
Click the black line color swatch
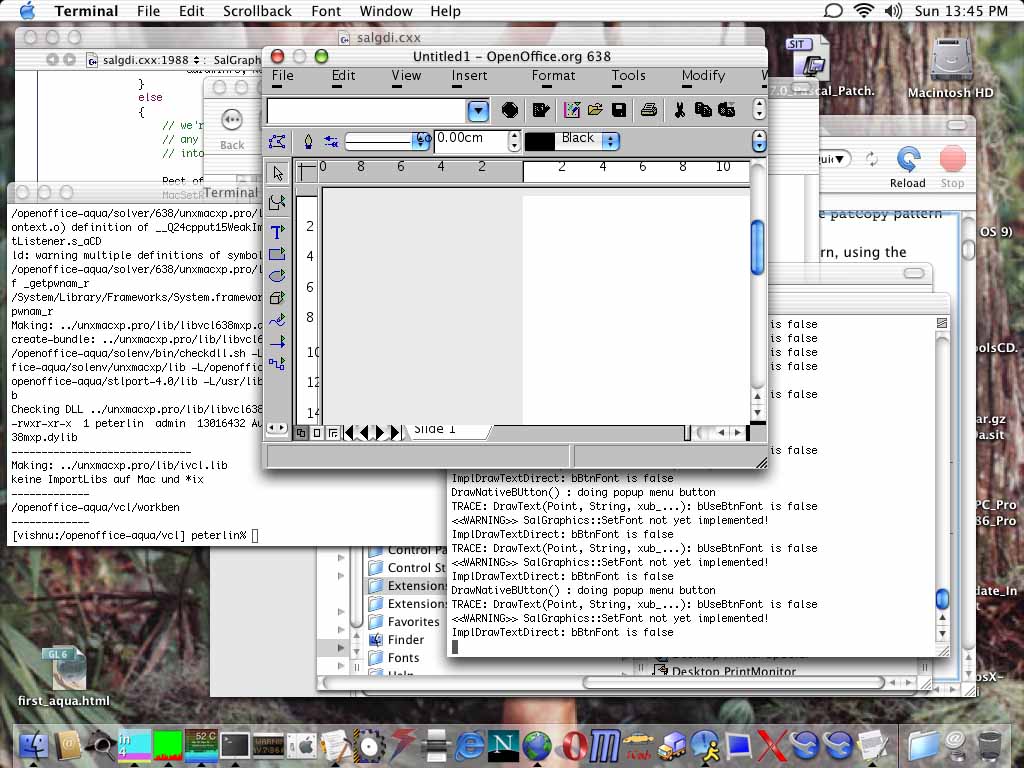coord(539,140)
